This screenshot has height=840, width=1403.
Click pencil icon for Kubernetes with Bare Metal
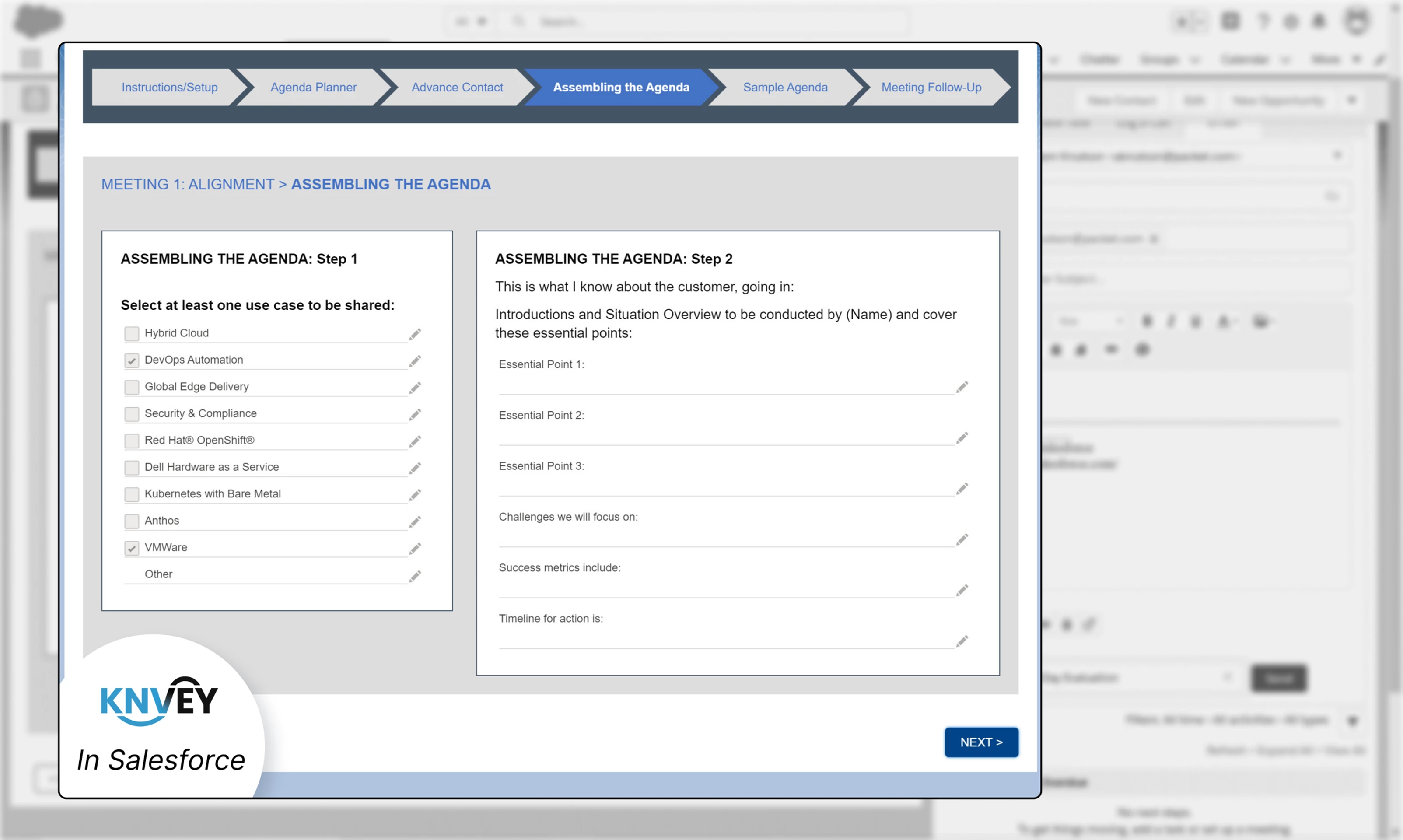(x=415, y=495)
